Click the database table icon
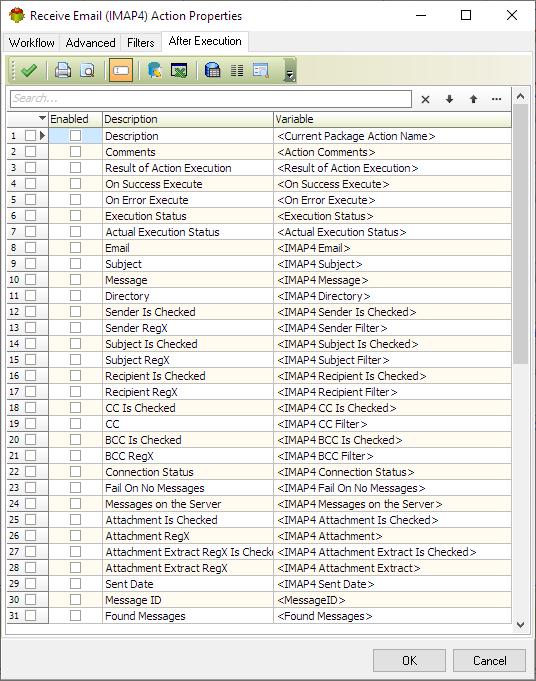 [x=212, y=70]
